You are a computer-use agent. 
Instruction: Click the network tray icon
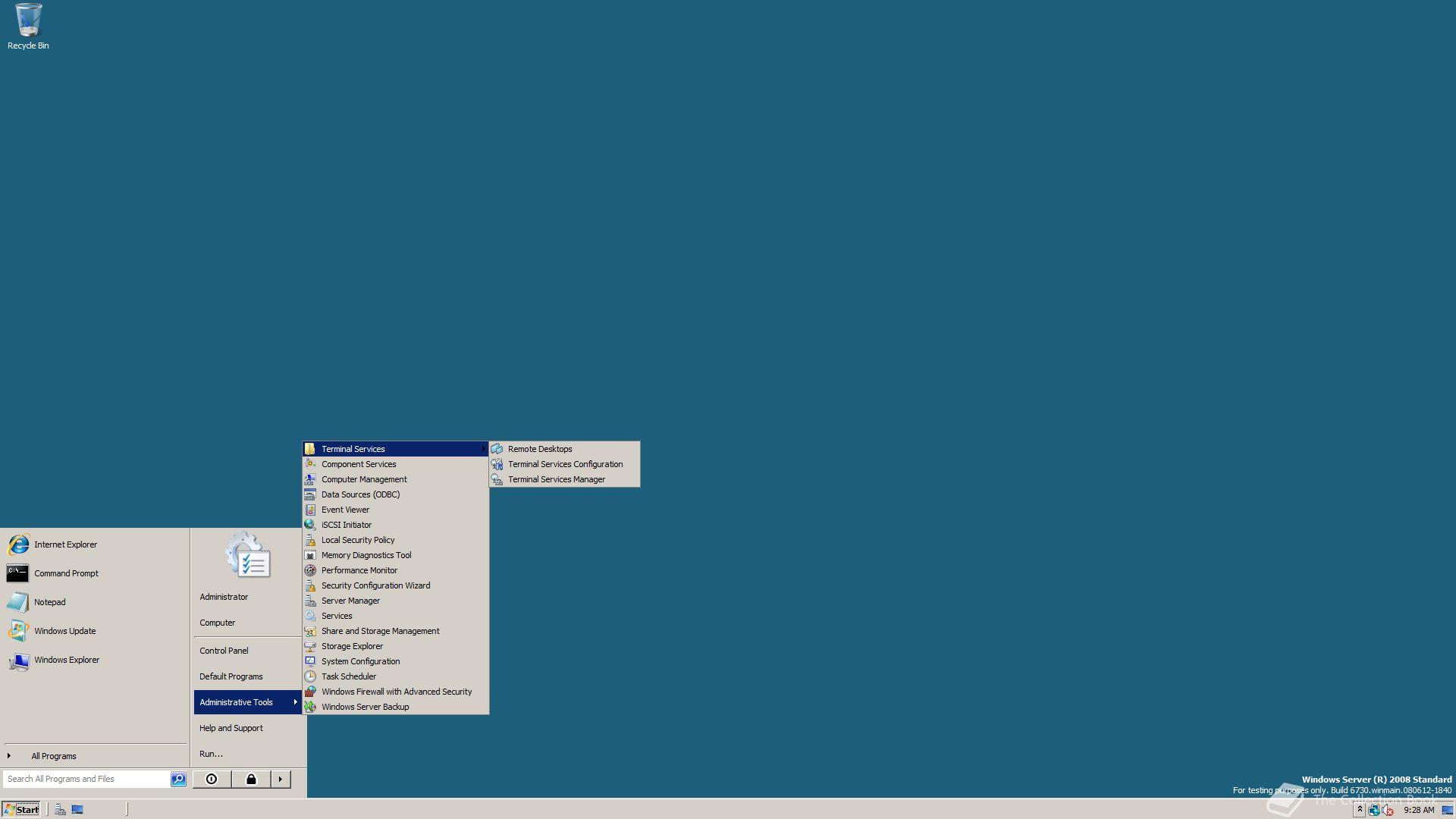tap(1374, 810)
